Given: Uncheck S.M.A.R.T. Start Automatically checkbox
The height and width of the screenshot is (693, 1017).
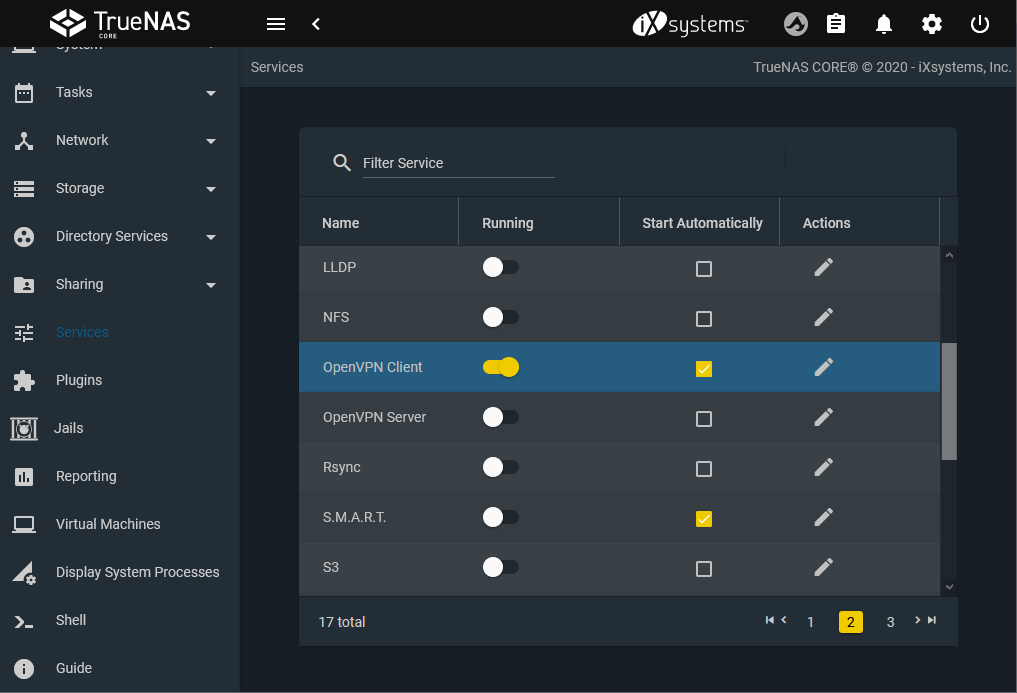Looking at the screenshot, I should click(x=704, y=519).
